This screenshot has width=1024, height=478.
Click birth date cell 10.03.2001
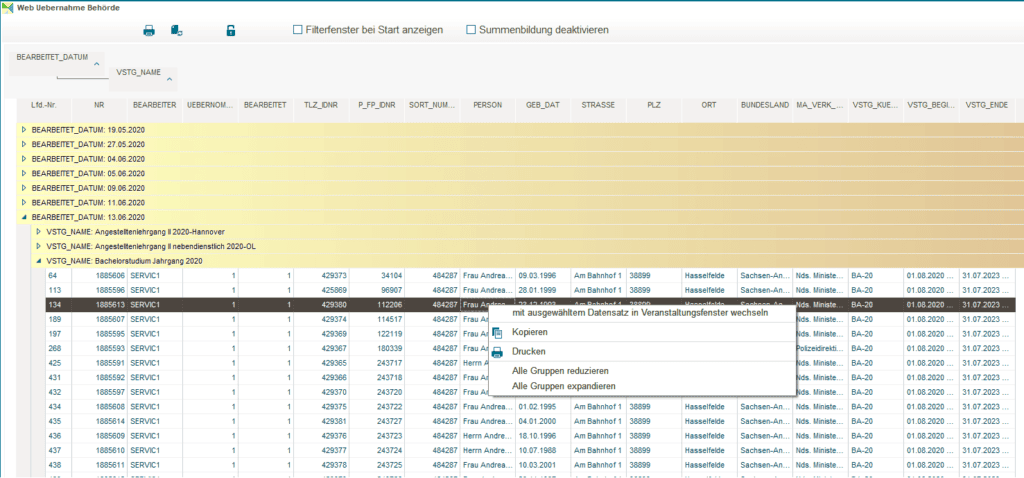point(543,464)
